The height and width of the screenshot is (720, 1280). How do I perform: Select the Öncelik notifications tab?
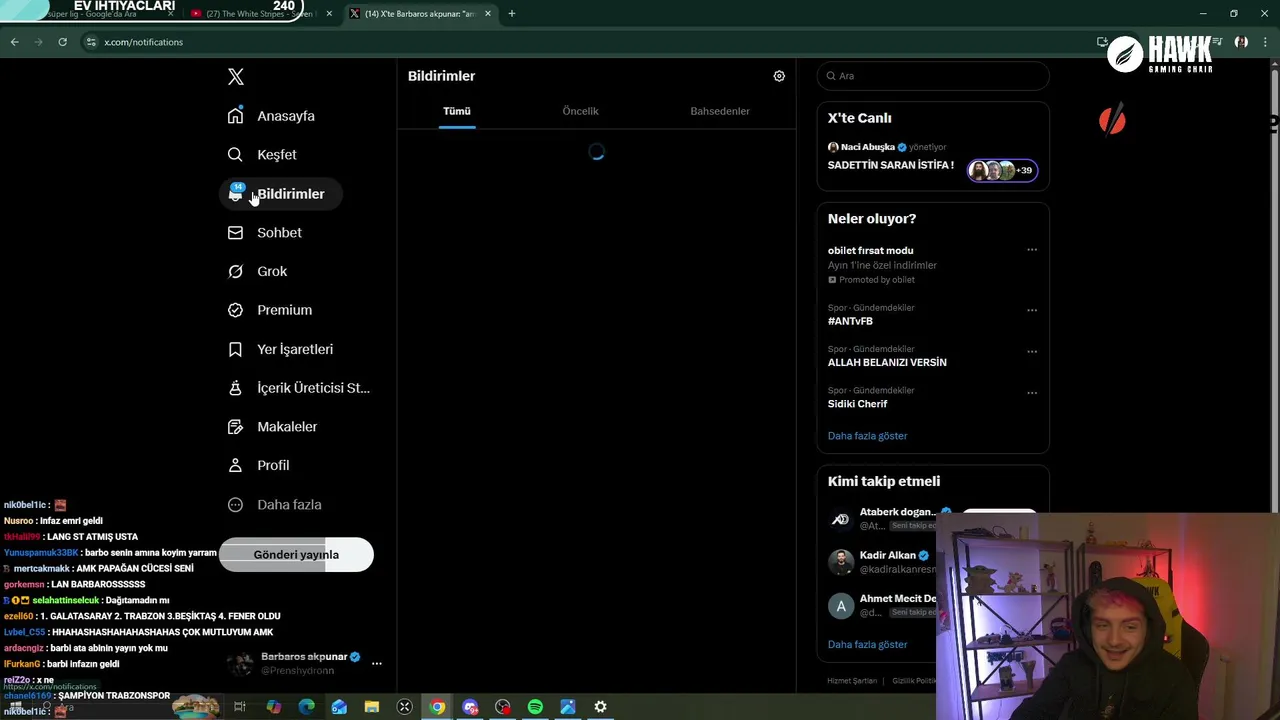click(x=580, y=111)
